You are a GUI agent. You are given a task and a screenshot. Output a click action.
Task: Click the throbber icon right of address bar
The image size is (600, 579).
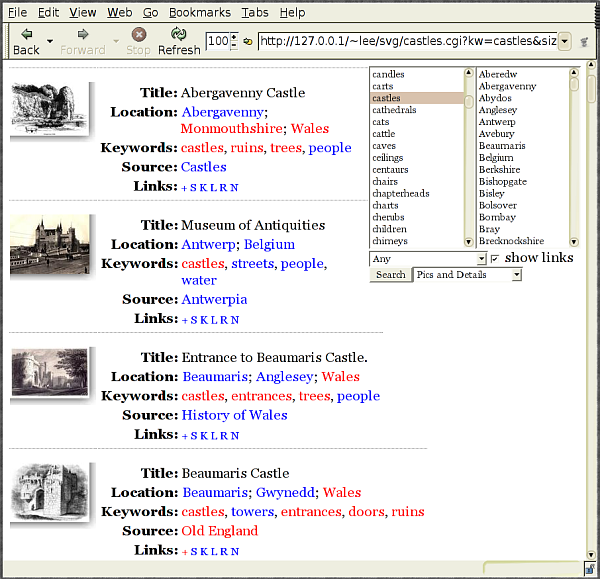(x=584, y=41)
